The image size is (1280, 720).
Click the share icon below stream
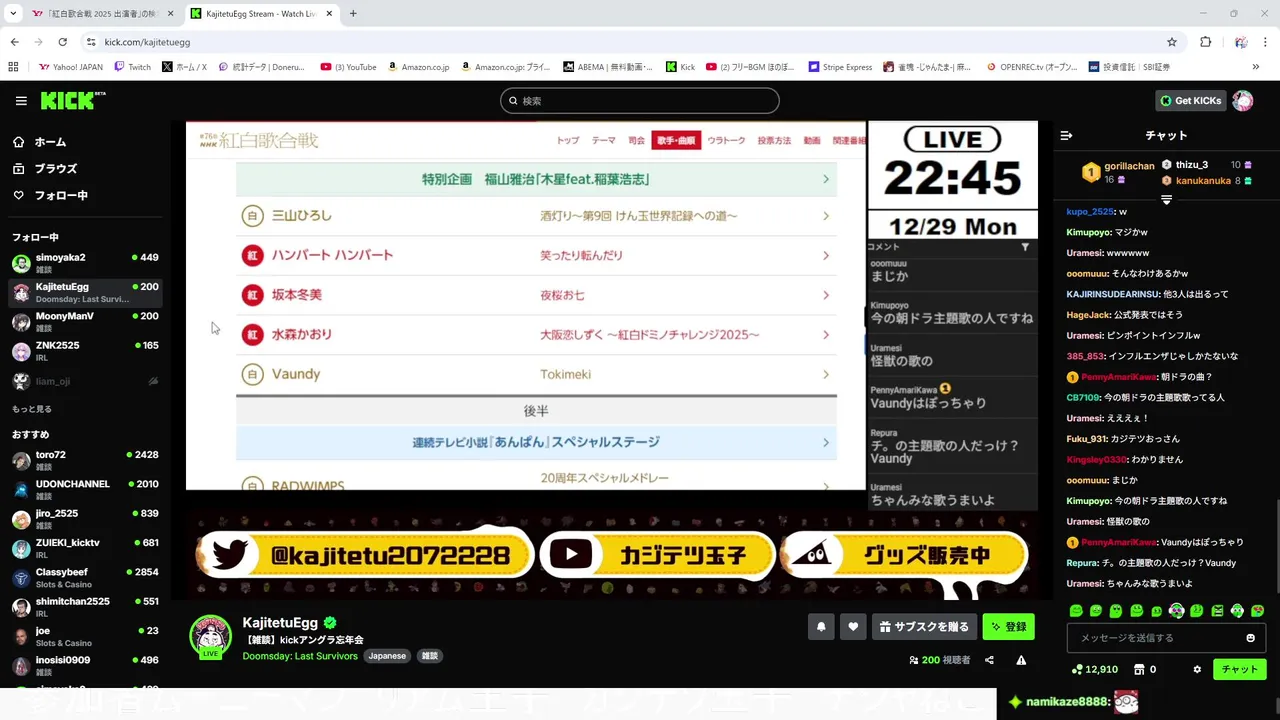click(x=989, y=660)
